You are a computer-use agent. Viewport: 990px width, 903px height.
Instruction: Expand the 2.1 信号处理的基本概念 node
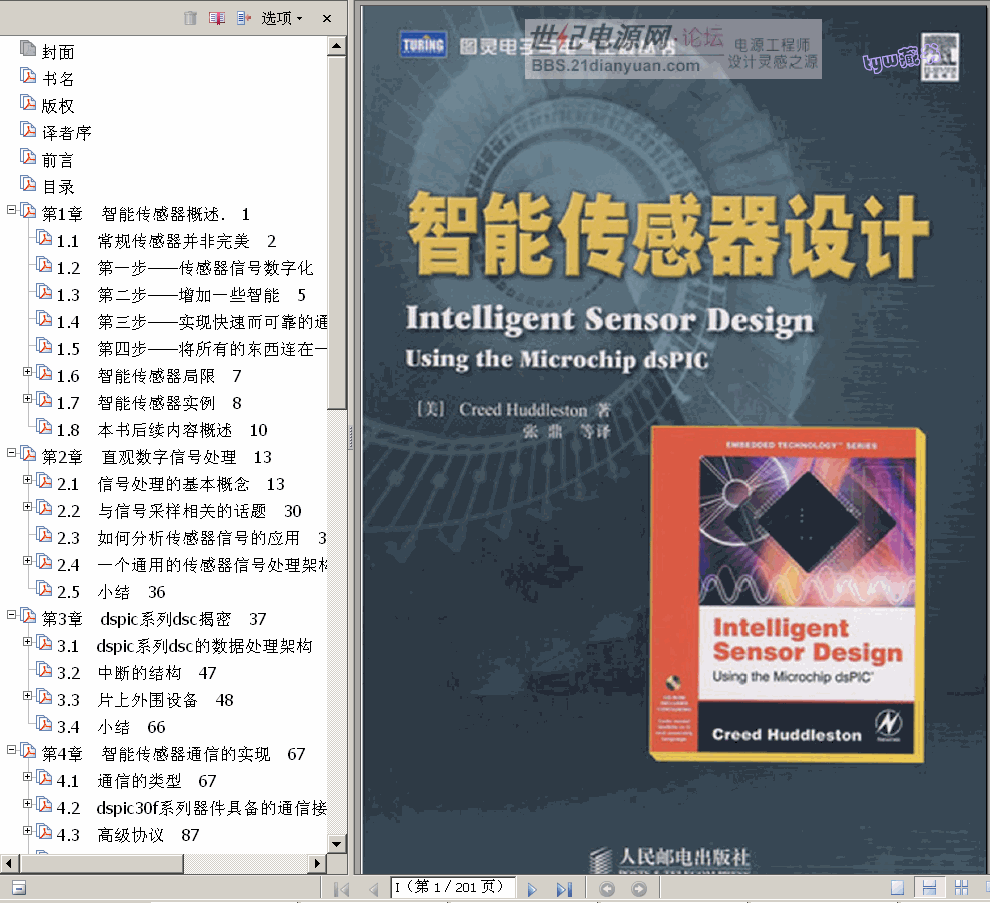click(27, 480)
